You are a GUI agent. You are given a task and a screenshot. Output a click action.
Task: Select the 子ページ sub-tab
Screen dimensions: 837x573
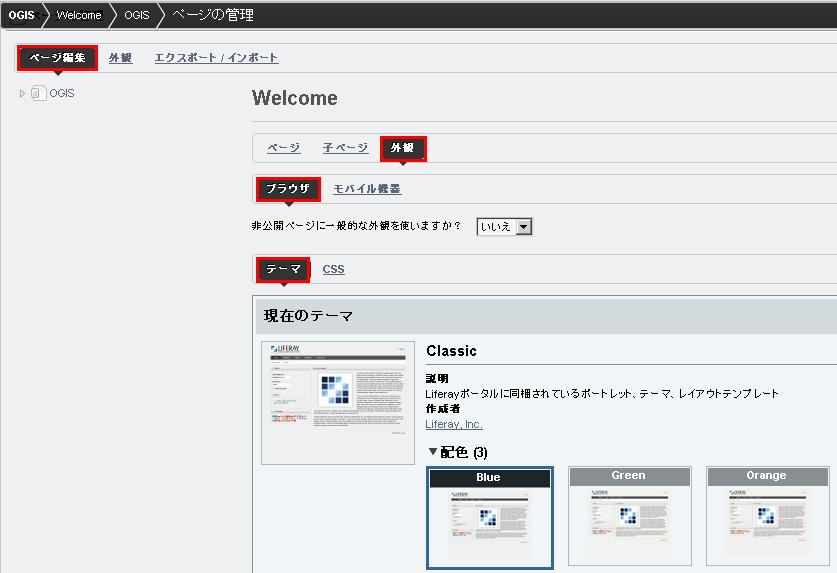coord(345,148)
